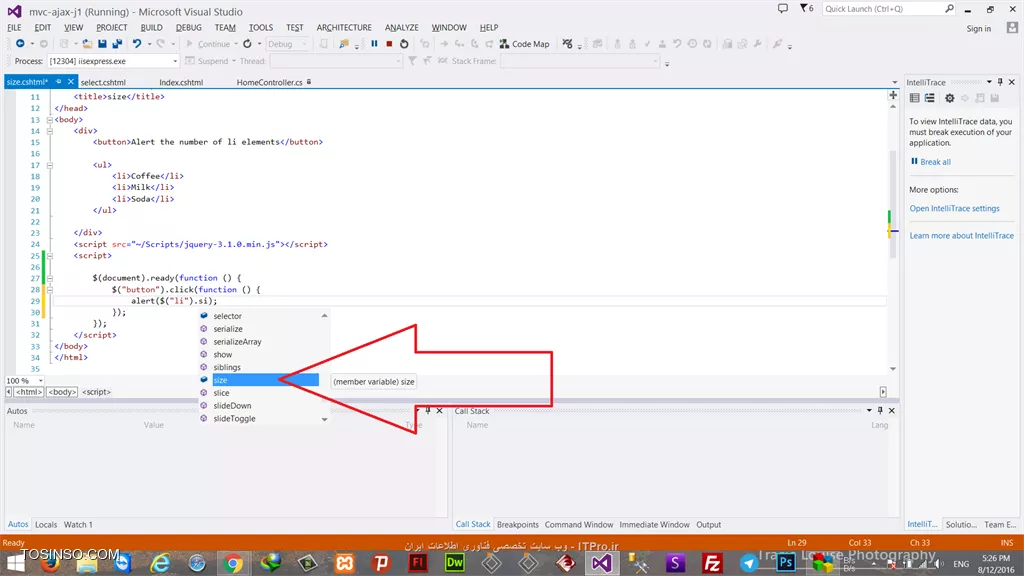The height and width of the screenshot is (576, 1024).
Task: Open the active documents list dropdown
Action: [x=894, y=82]
